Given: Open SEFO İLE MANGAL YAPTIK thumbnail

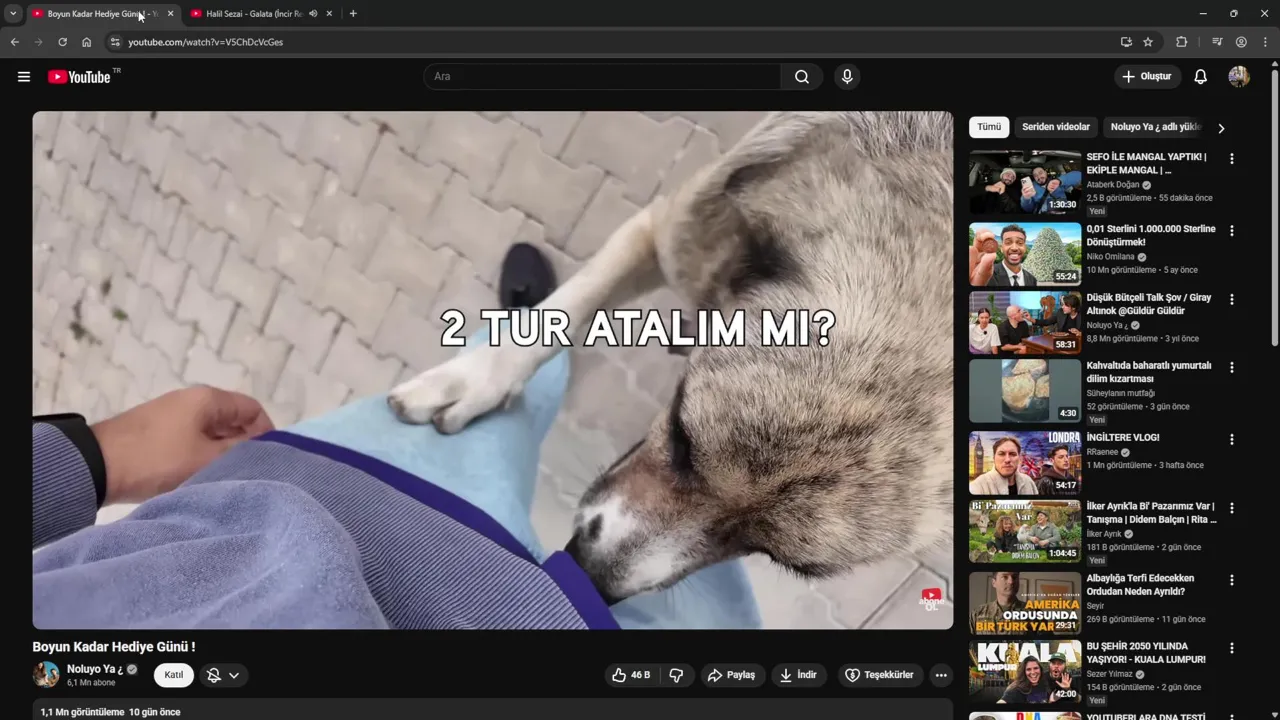Looking at the screenshot, I should coord(1025,182).
